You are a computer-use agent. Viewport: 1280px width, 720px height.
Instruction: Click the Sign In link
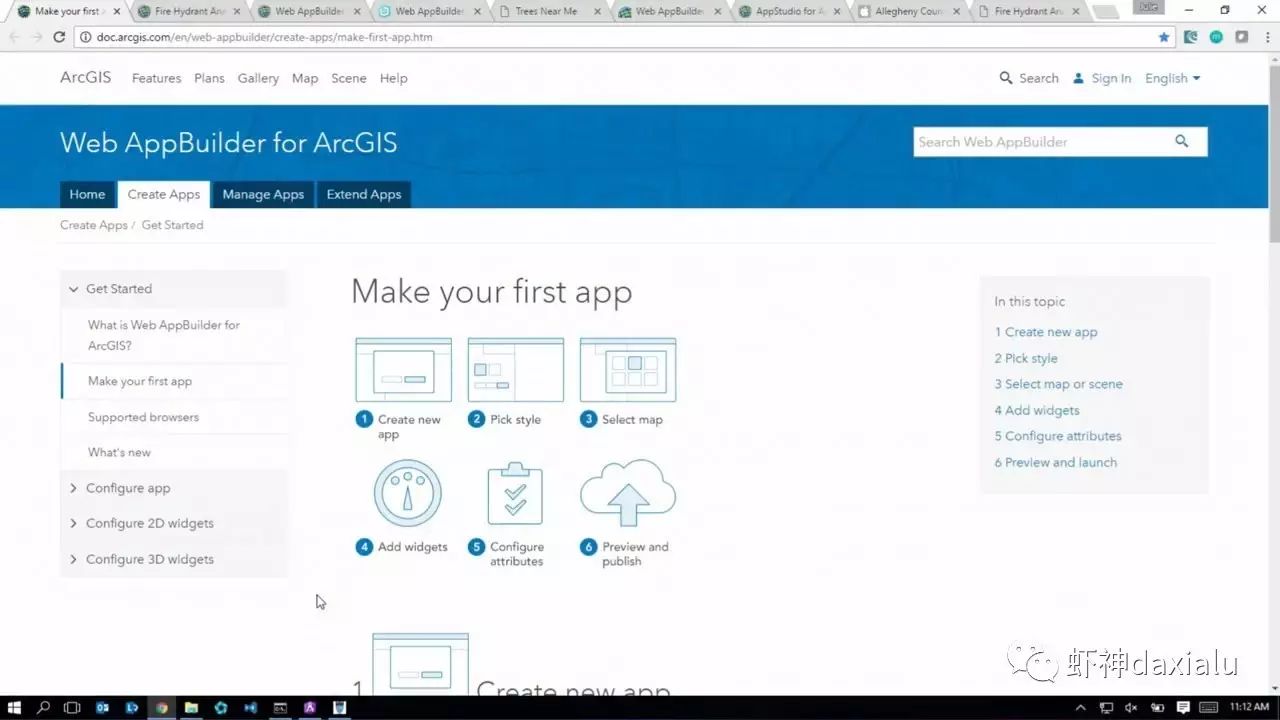(x=1111, y=78)
